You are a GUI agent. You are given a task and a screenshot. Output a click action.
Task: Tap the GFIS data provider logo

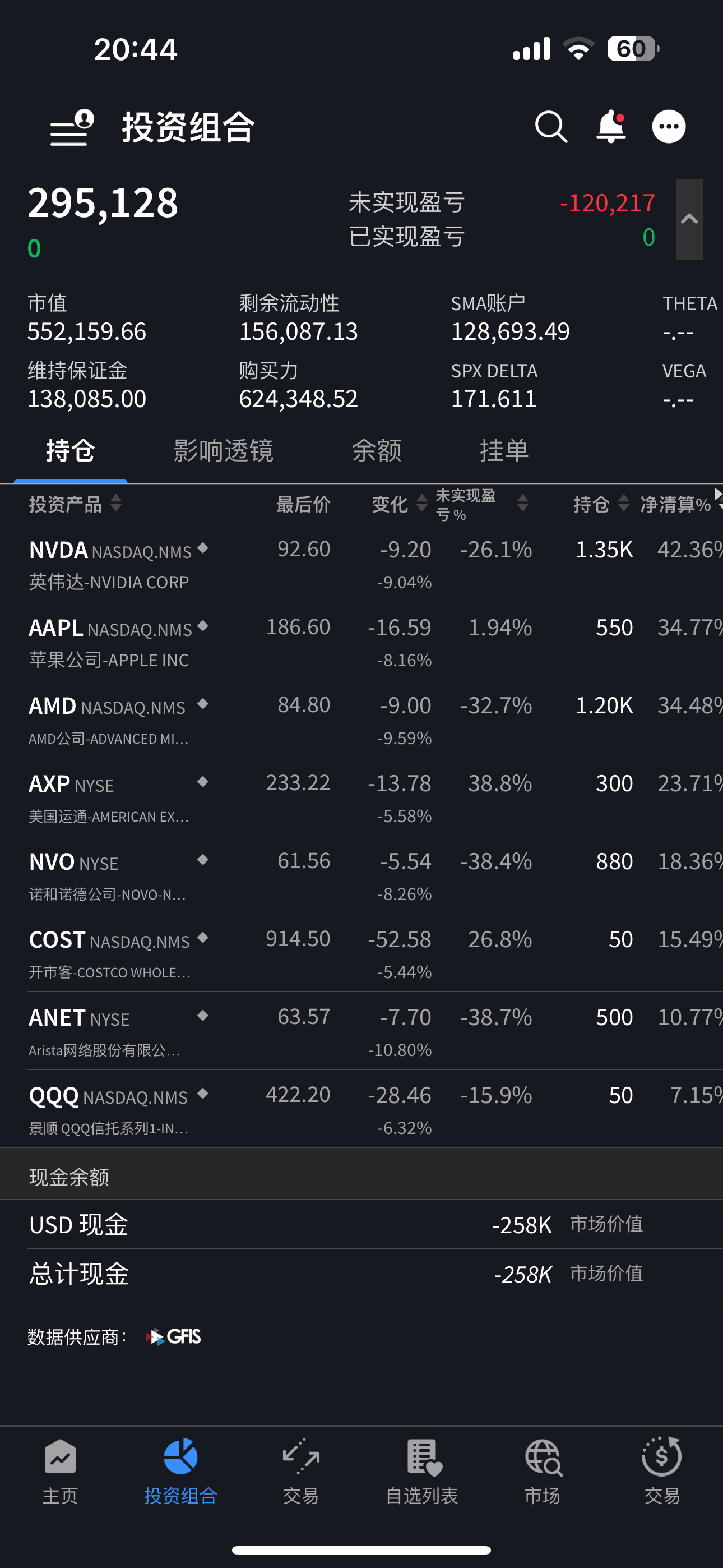click(x=174, y=1337)
